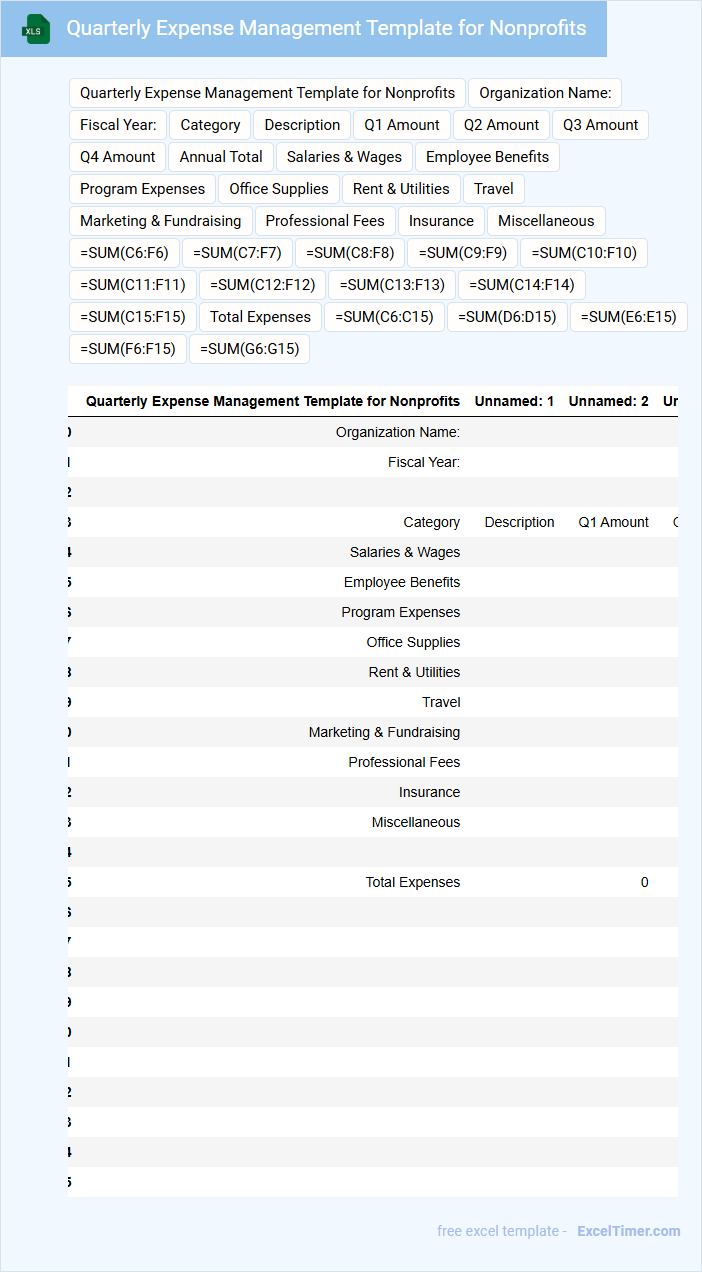Choose the '=SUM(C10:F10)' formula chip
702x1272 pixels.
[584, 253]
